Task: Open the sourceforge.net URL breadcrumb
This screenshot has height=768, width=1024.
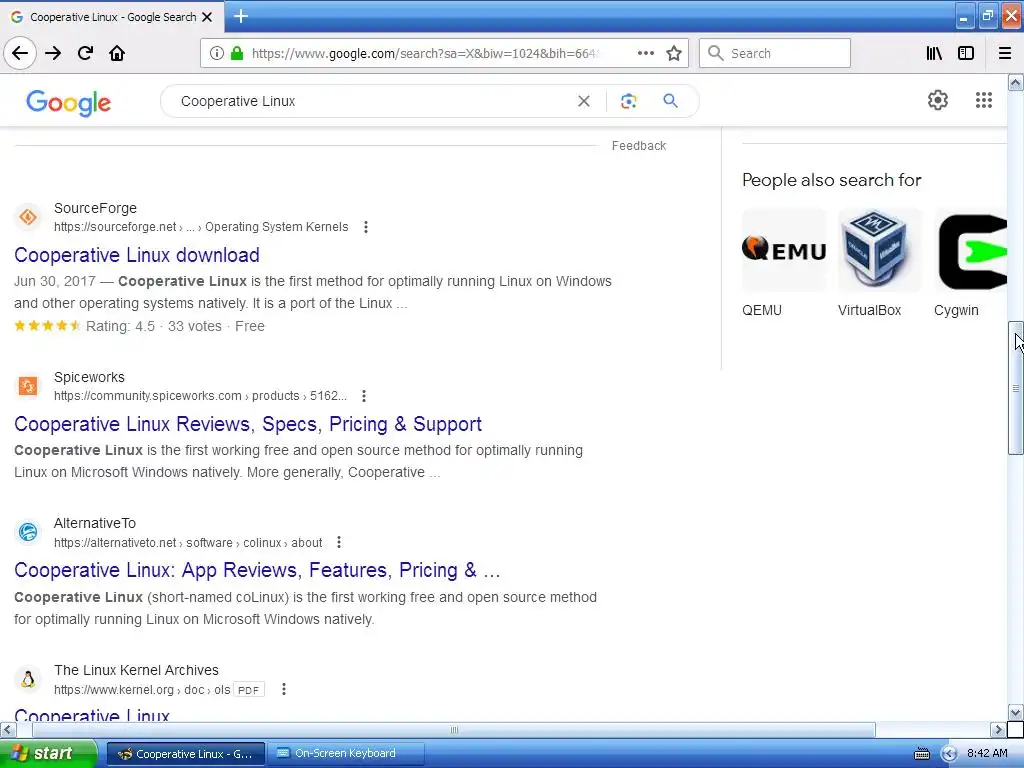Action: [201, 227]
